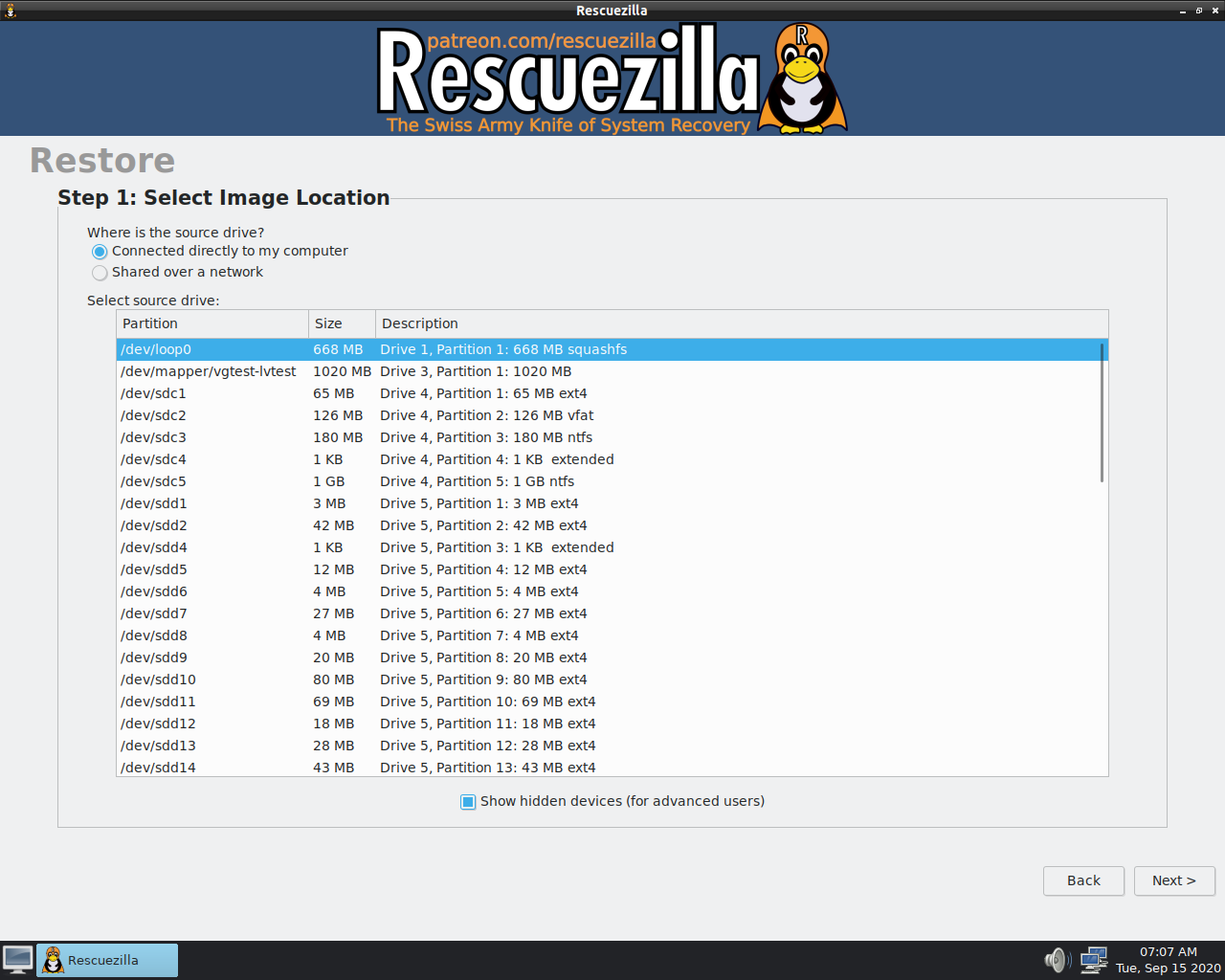Click the Back button
Image resolution: width=1225 pixels, height=980 pixels.
(x=1083, y=880)
